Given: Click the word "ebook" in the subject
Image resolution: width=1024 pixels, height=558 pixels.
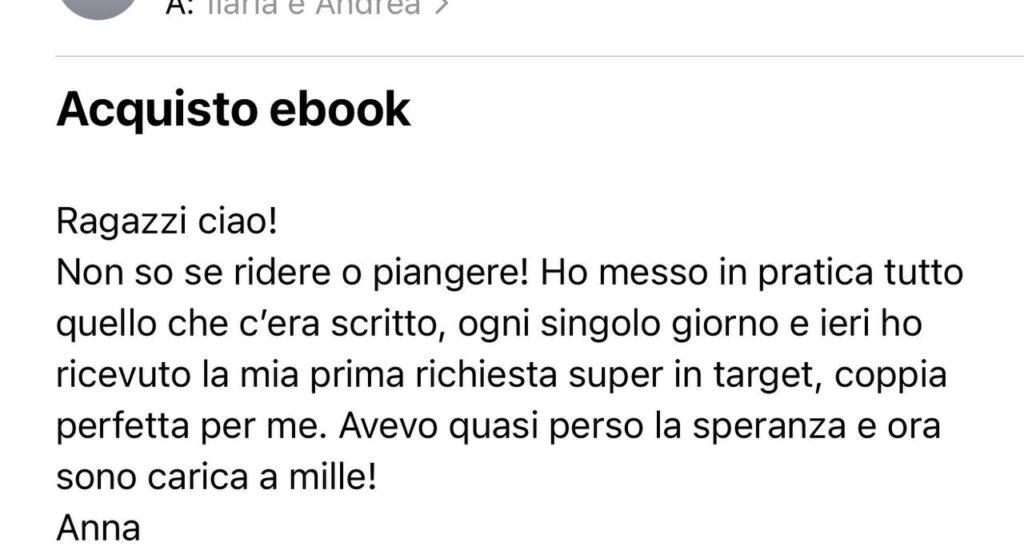Looking at the screenshot, I should (x=340, y=108).
